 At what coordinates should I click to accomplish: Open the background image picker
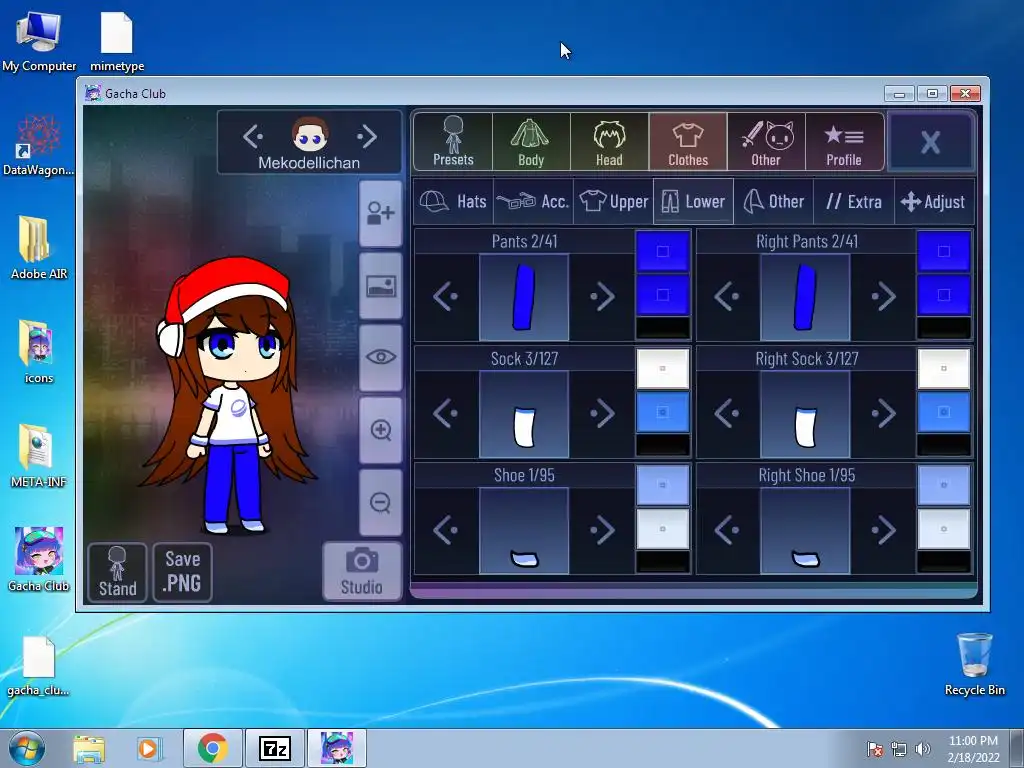pos(381,286)
